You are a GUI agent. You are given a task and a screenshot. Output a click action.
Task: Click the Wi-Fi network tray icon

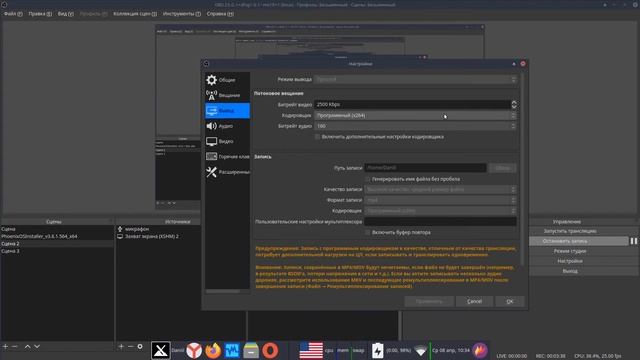click(420, 350)
